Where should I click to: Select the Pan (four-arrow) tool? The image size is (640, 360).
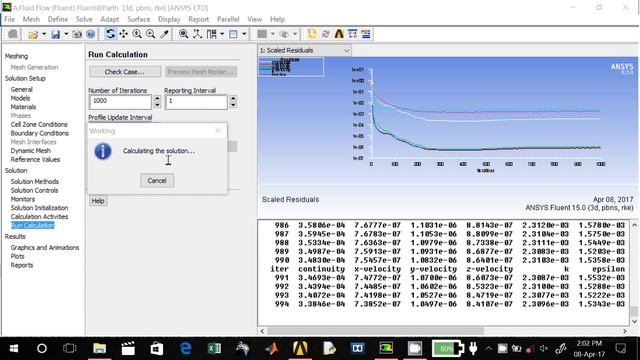(123, 34)
